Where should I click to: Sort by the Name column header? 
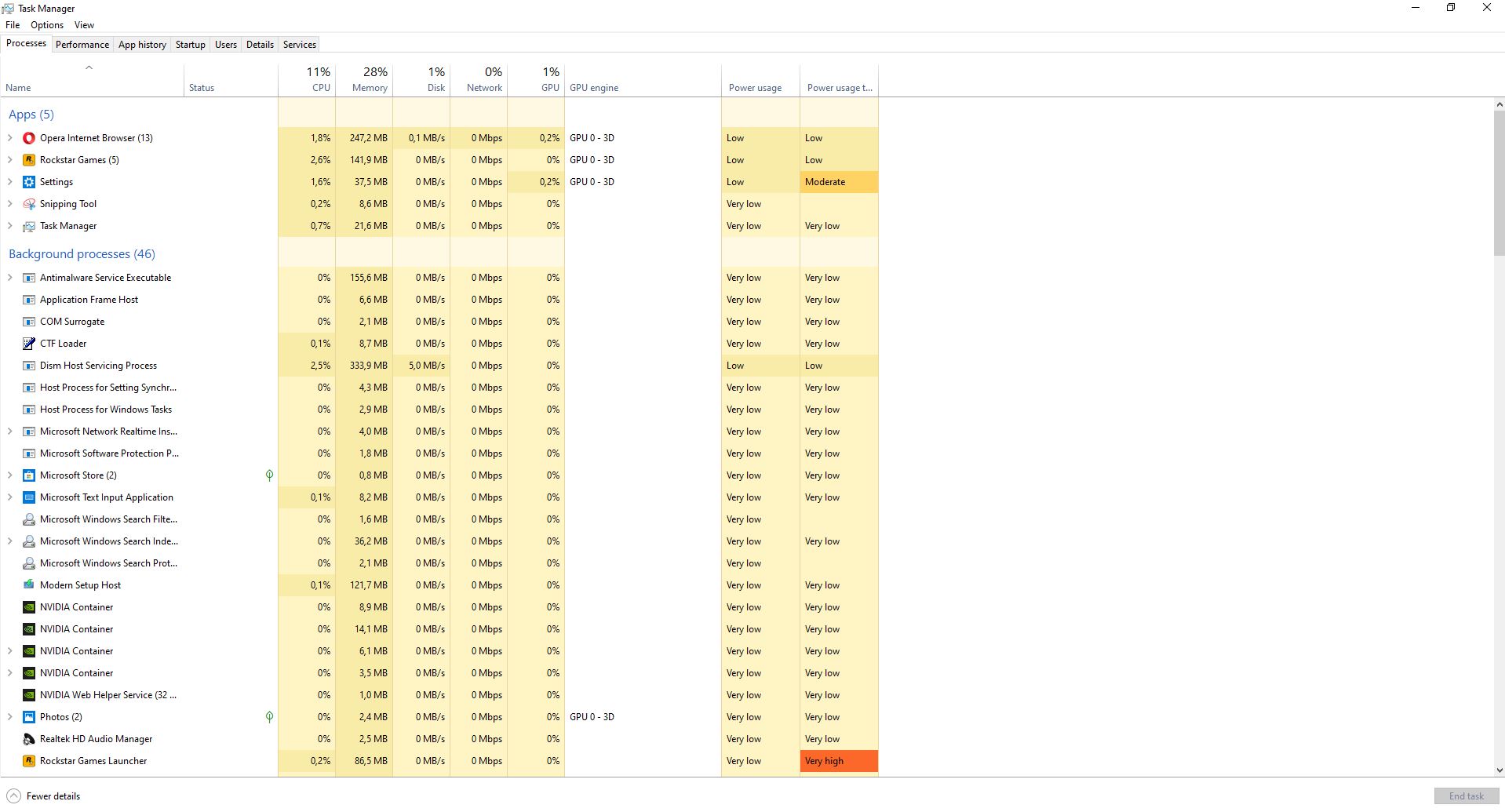(92, 80)
